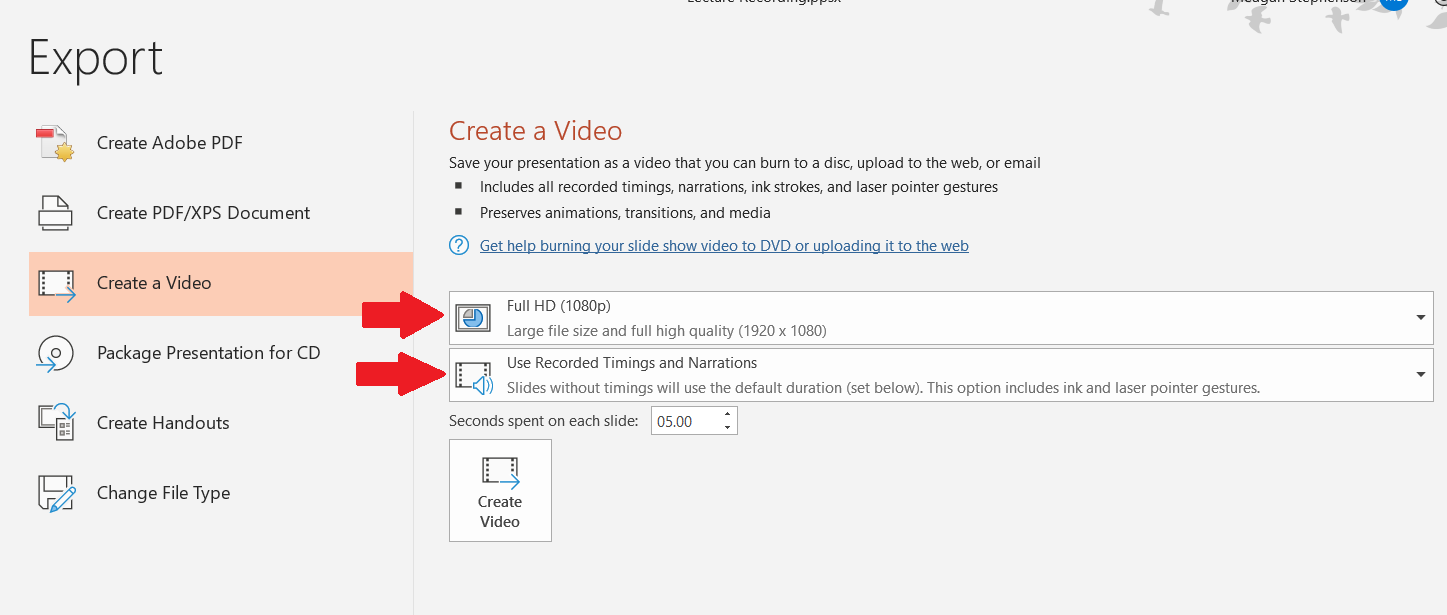1447x615 pixels.
Task: Click the Export page title
Action: click(96, 57)
